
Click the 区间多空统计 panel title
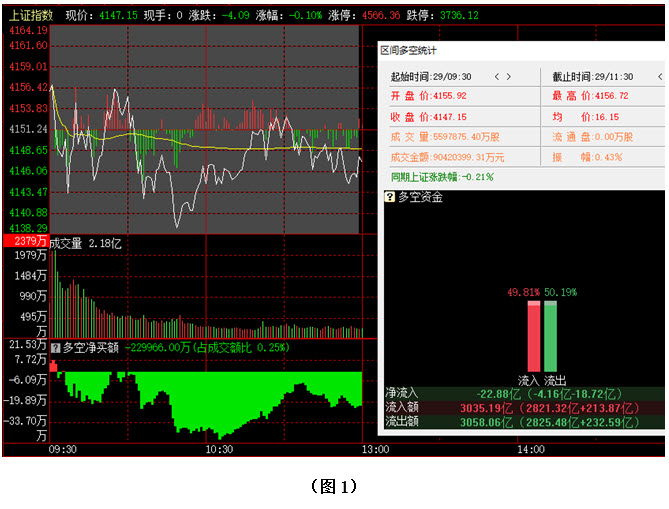pos(408,50)
